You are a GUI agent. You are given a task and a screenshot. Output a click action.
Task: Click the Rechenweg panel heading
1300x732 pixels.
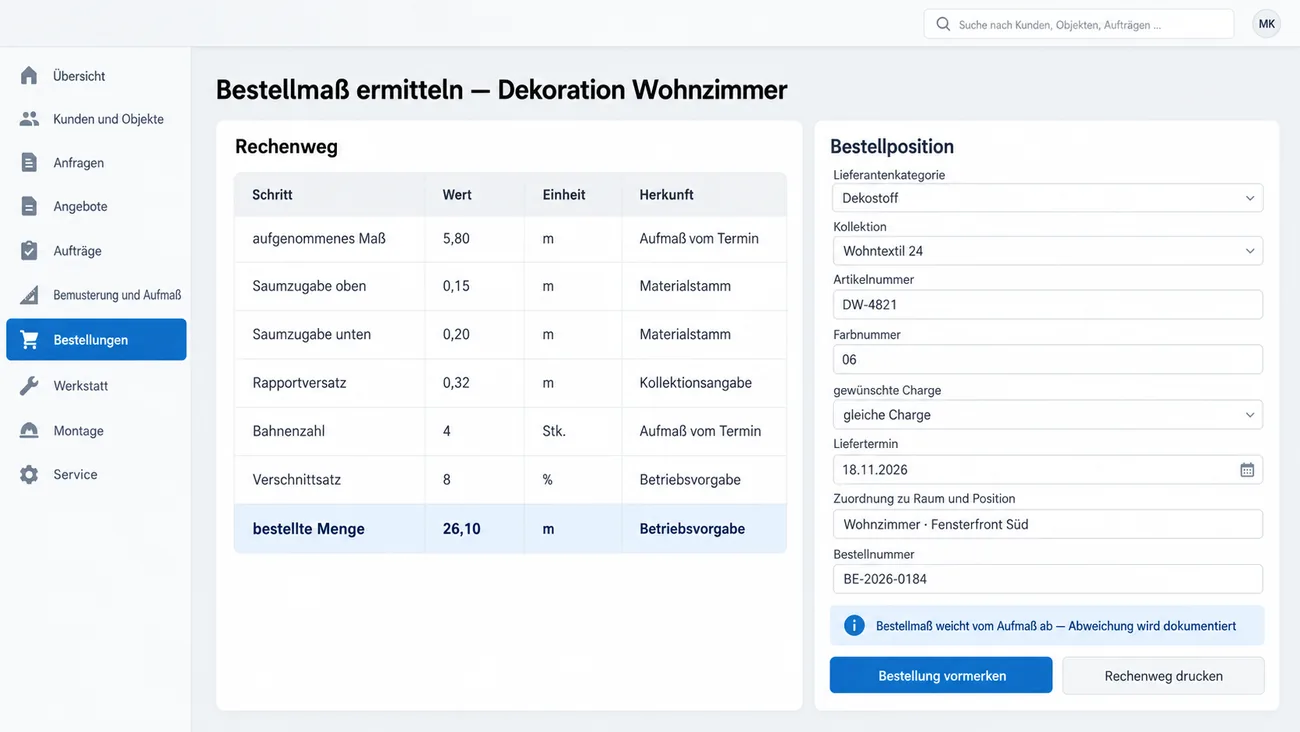(286, 147)
